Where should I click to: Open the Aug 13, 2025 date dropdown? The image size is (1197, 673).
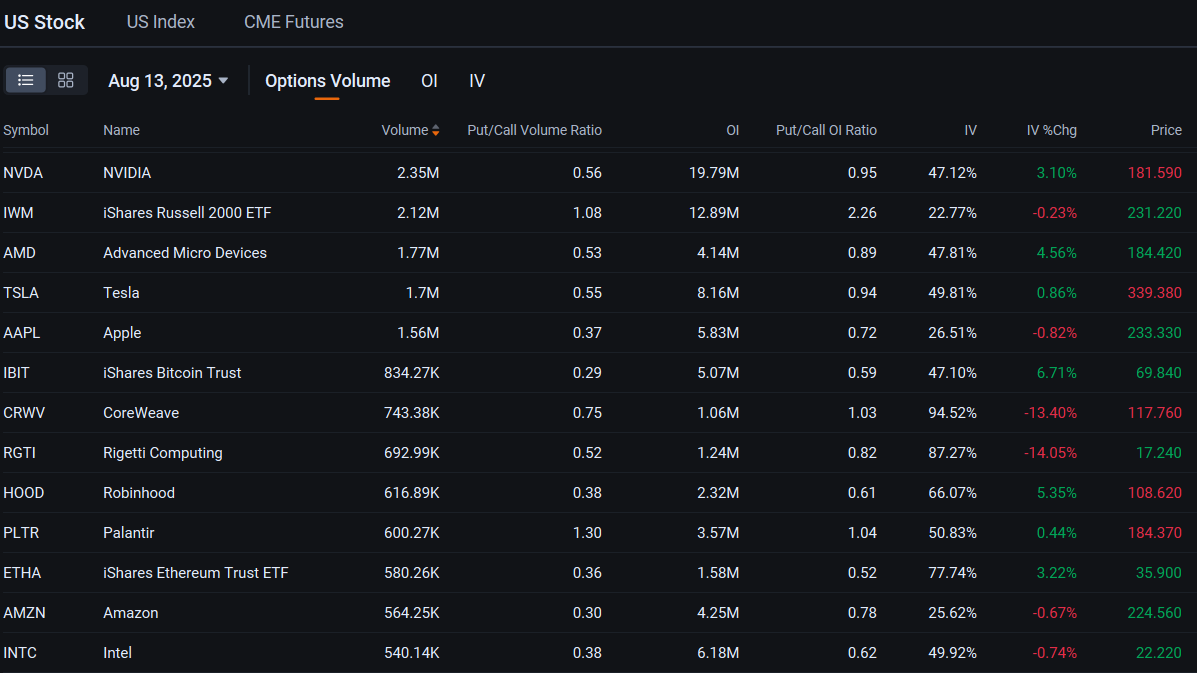pos(168,81)
